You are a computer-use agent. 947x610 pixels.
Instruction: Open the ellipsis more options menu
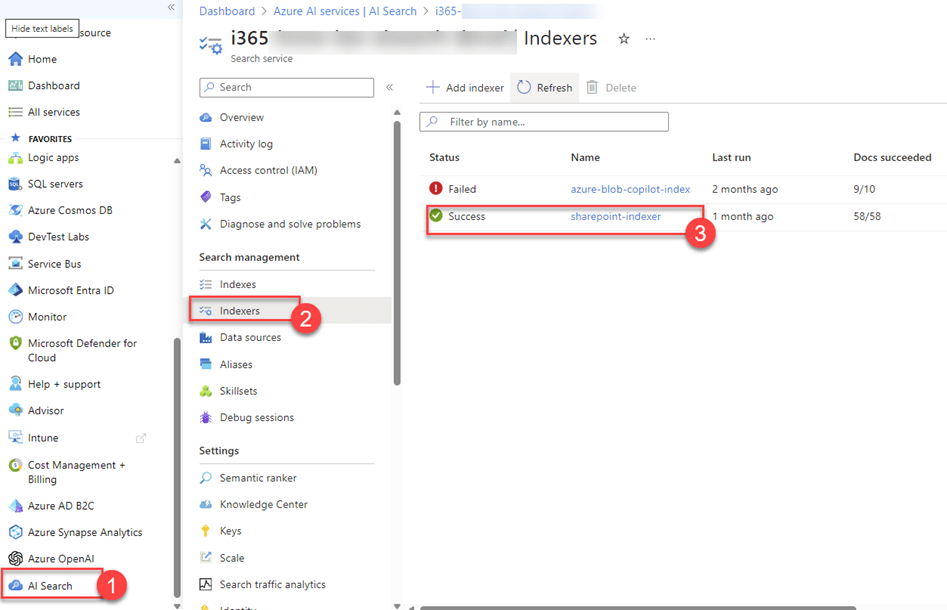(x=651, y=39)
